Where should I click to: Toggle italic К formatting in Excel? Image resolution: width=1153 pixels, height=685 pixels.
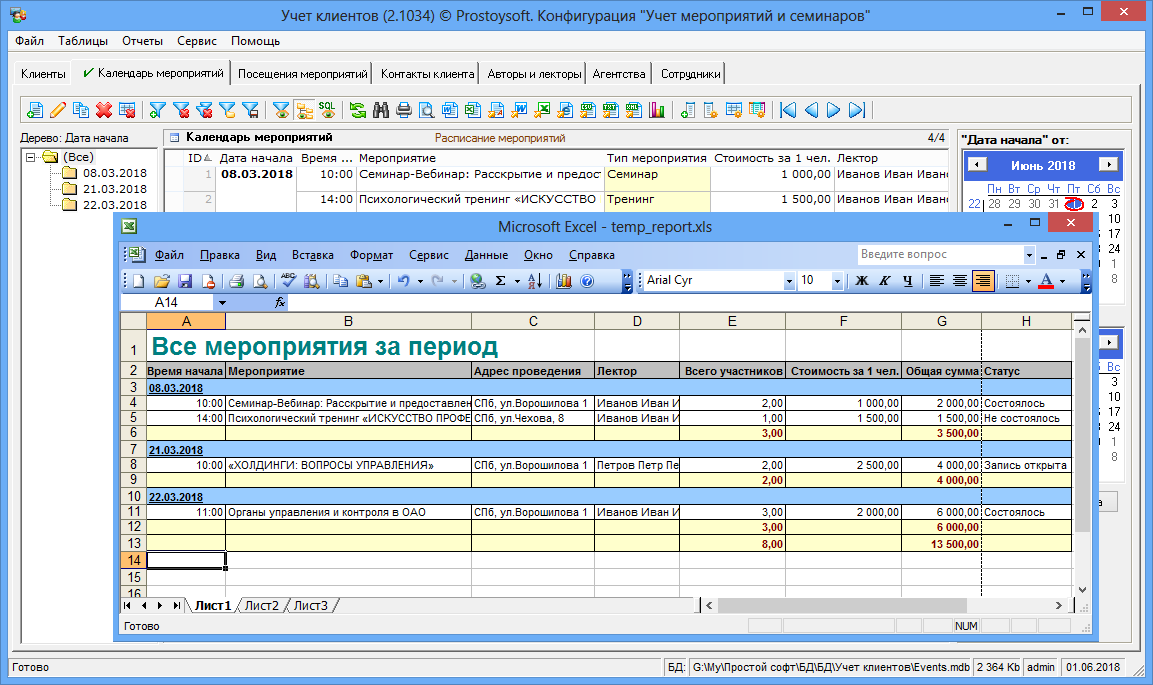point(885,281)
